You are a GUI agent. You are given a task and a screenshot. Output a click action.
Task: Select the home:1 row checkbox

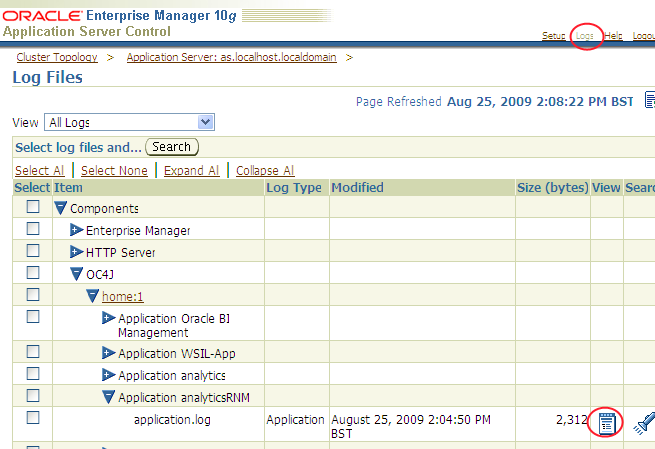click(33, 294)
